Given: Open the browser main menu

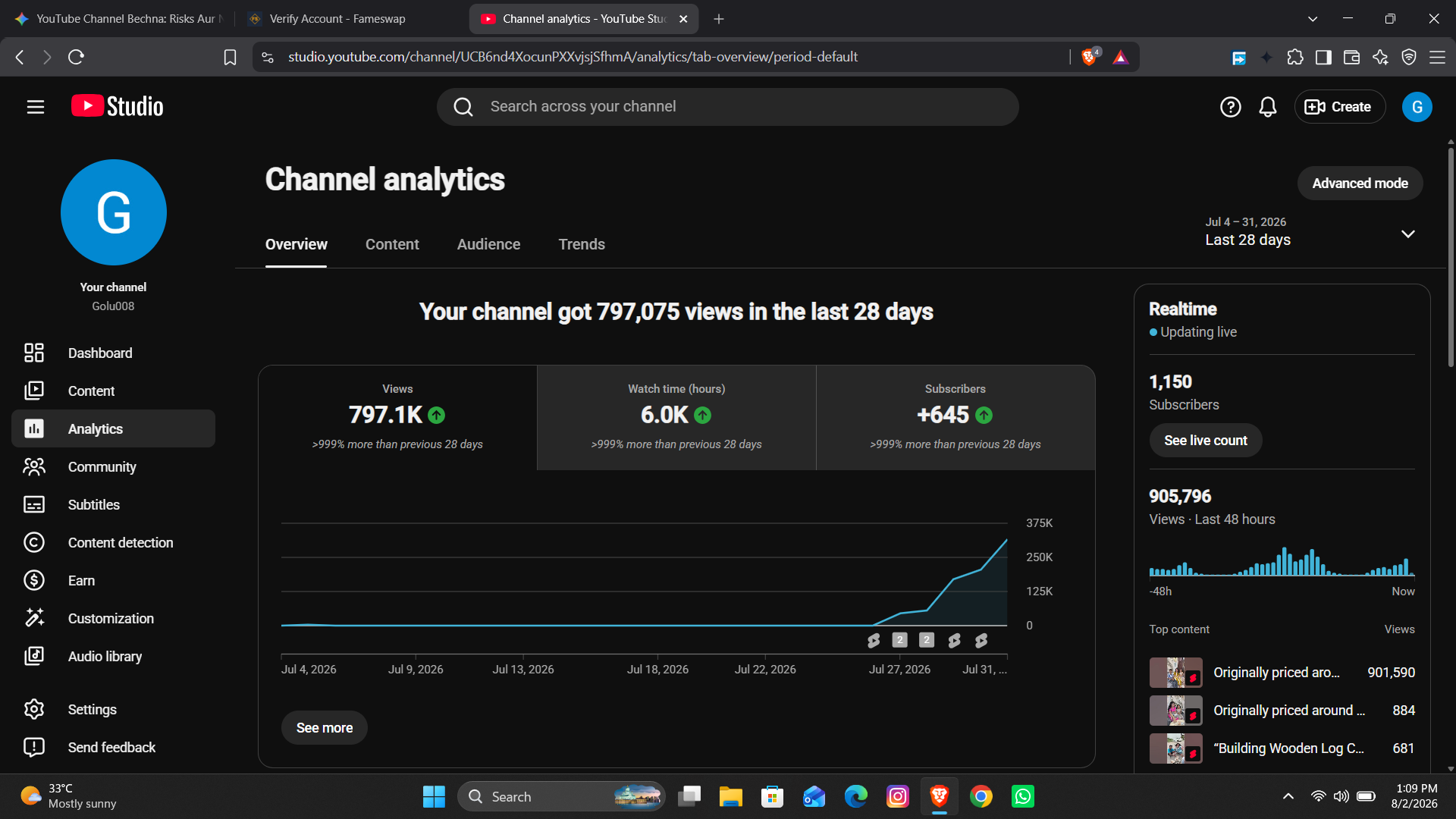Looking at the screenshot, I should pyautogui.click(x=1437, y=57).
